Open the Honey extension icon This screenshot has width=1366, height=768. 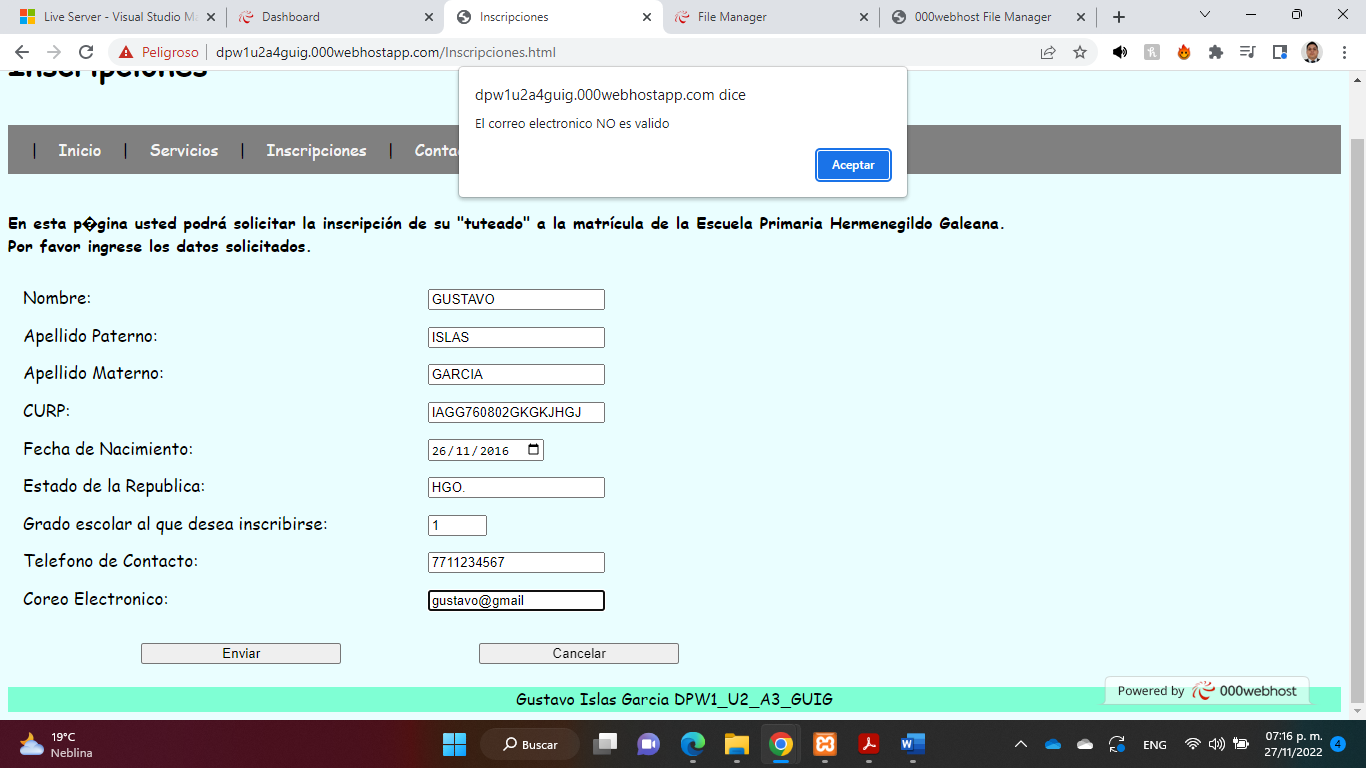1152,52
